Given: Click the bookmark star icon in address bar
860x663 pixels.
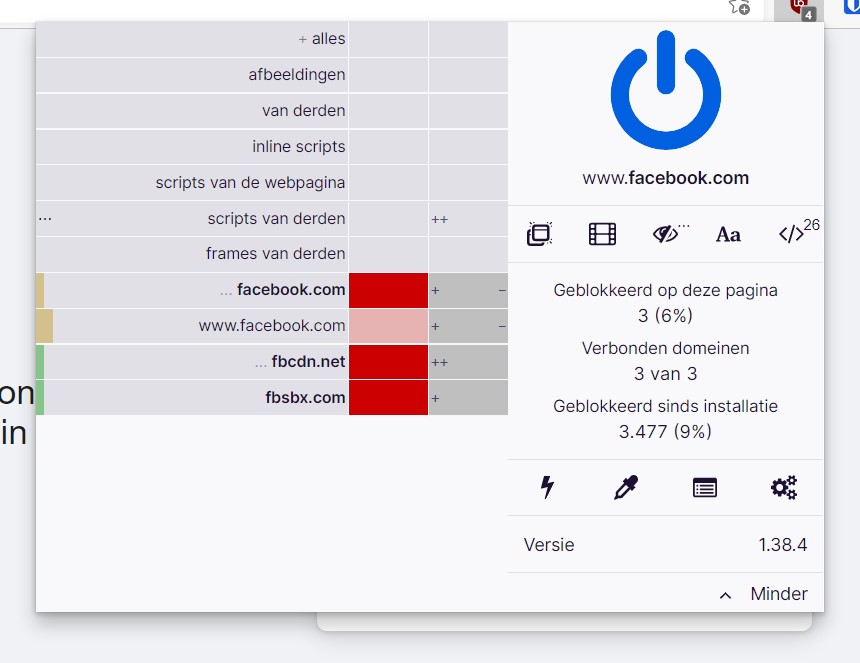Looking at the screenshot, I should (x=738, y=7).
